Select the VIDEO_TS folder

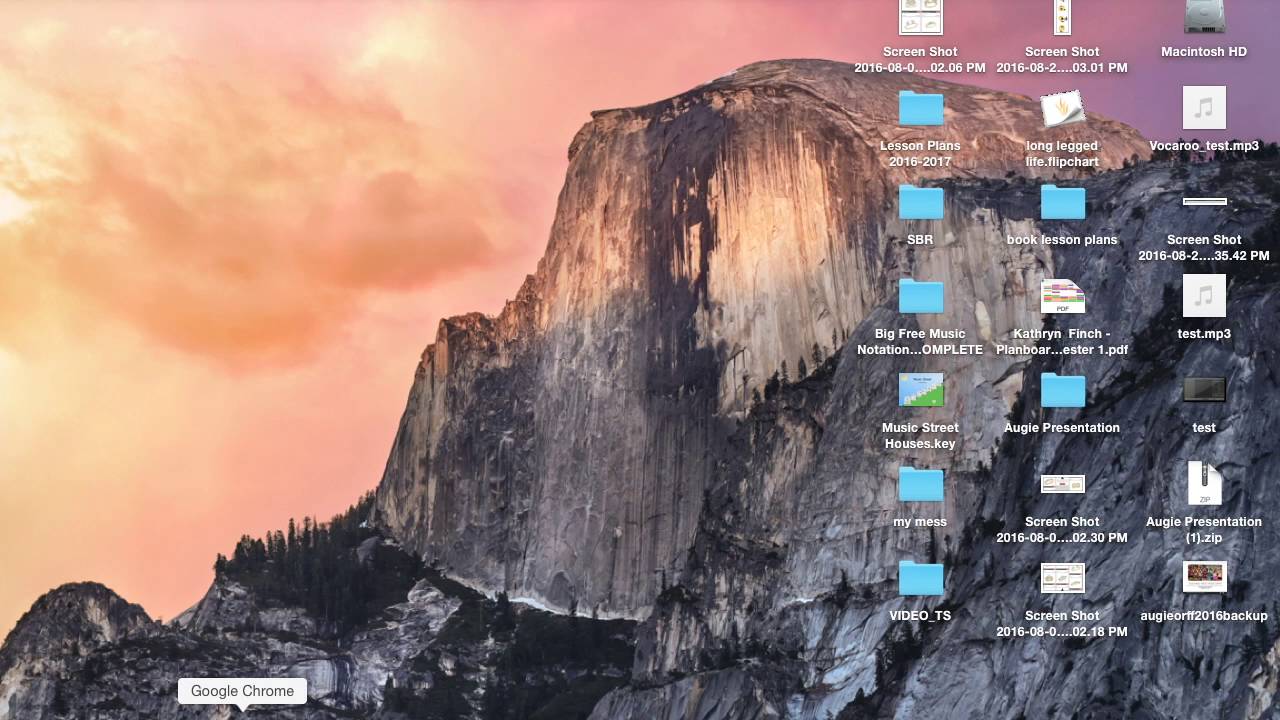pyautogui.click(x=921, y=579)
